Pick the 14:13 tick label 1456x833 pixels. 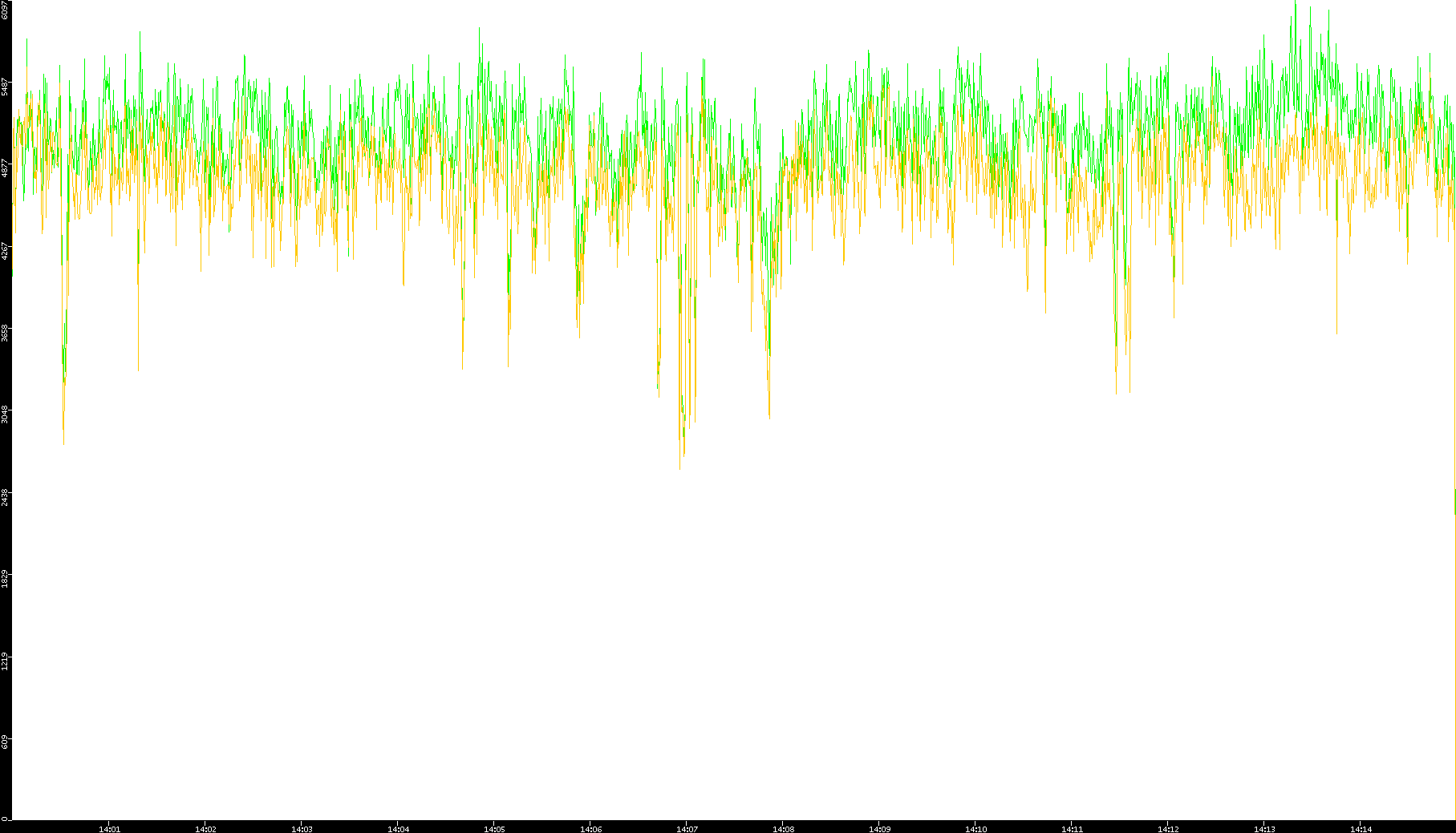[x=1264, y=829]
